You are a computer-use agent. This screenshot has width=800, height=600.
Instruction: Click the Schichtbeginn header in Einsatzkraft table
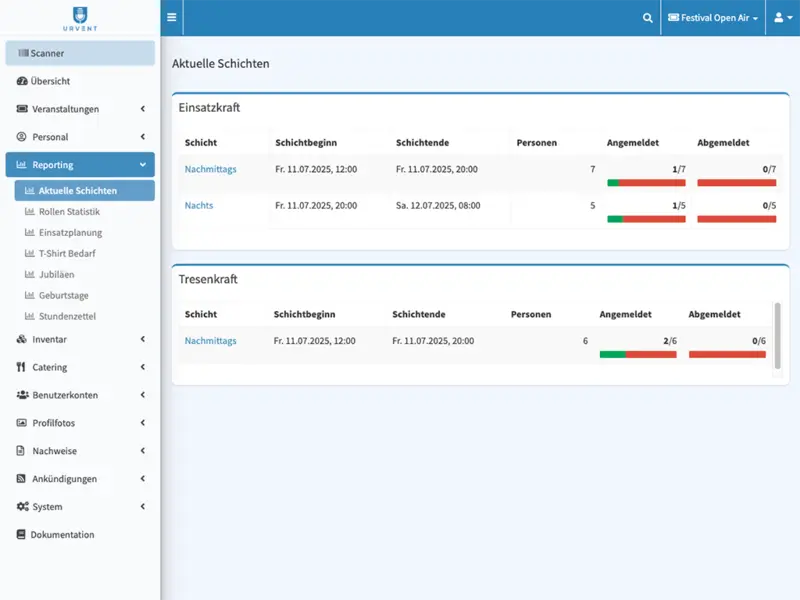point(306,142)
